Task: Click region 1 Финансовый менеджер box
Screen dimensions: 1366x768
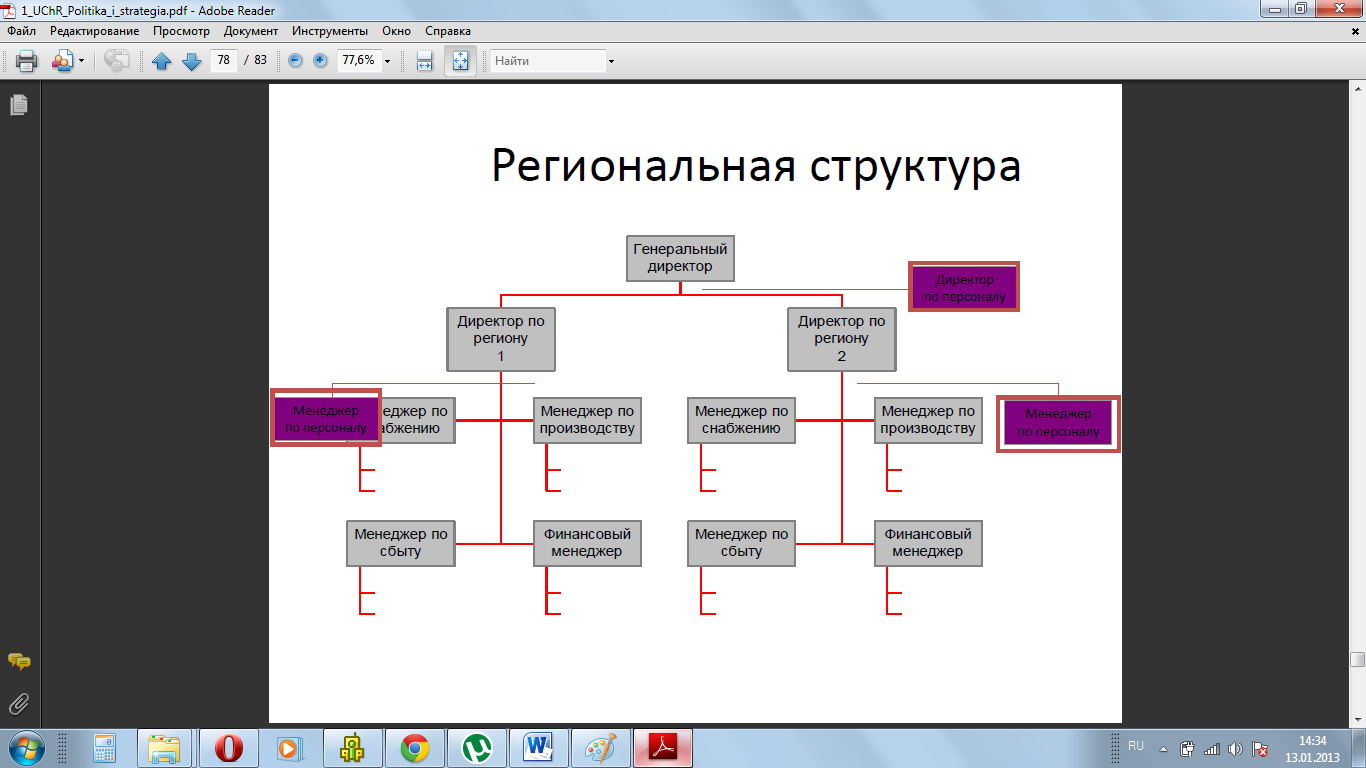Action: click(x=587, y=543)
